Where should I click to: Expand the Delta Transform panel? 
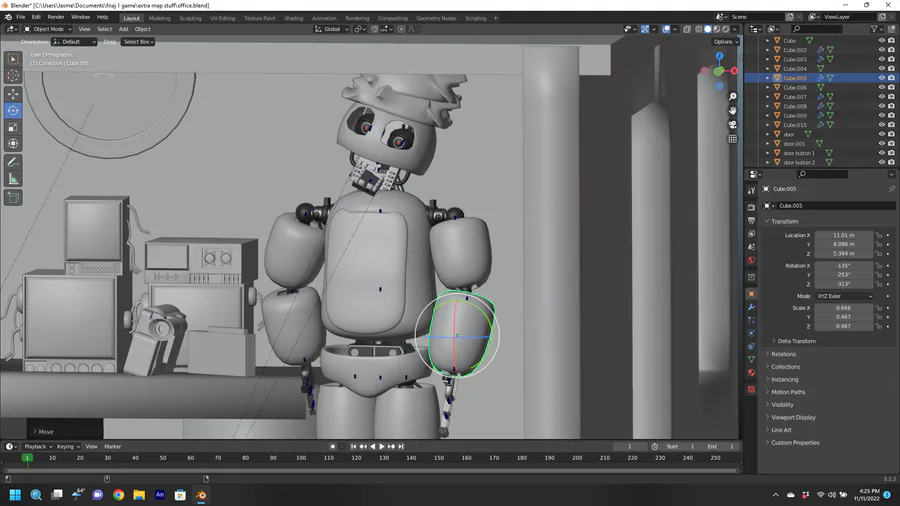click(796, 341)
